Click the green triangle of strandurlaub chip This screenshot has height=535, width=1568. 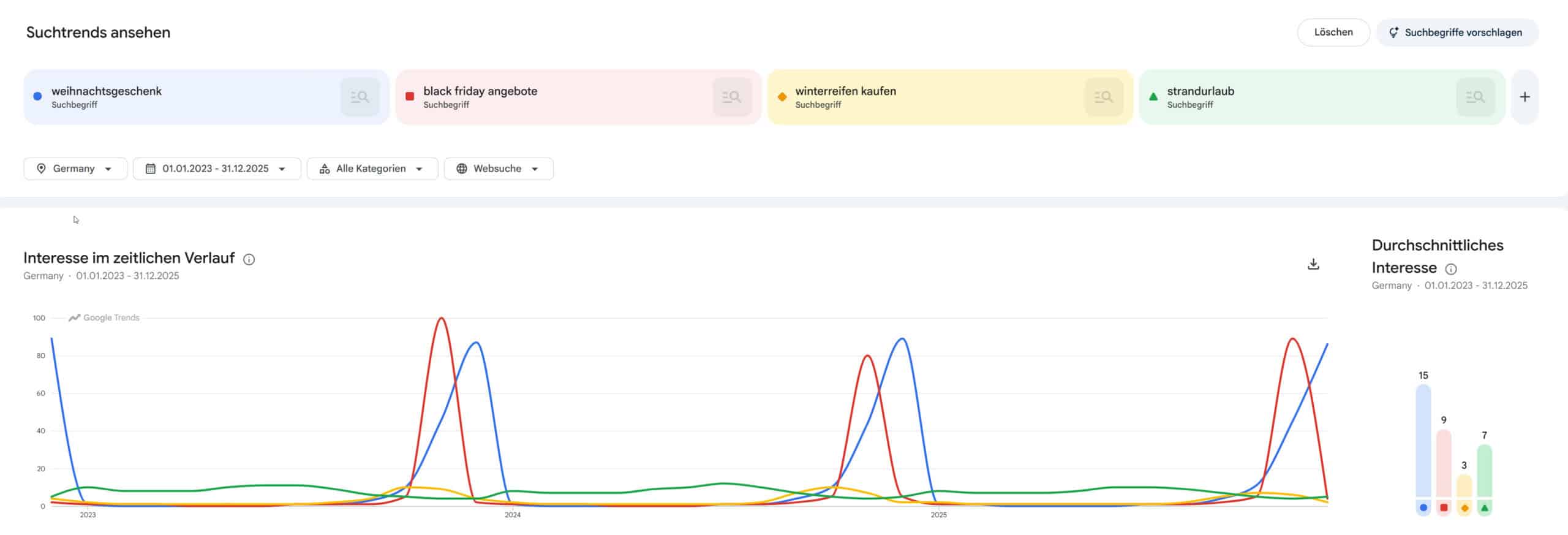click(1153, 96)
